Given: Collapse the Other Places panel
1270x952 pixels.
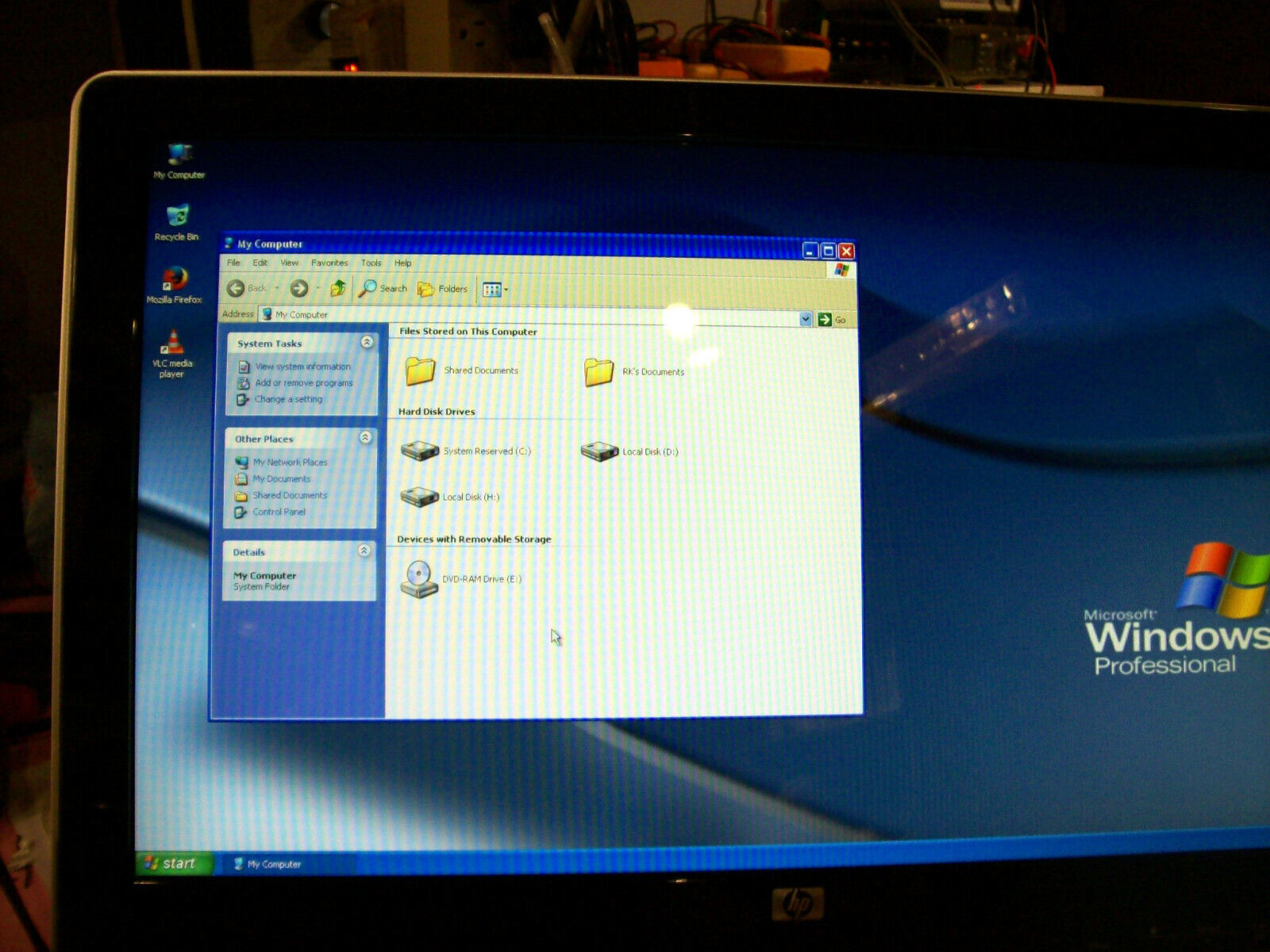Looking at the screenshot, I should pyautogui.click(x=366, y=438).
